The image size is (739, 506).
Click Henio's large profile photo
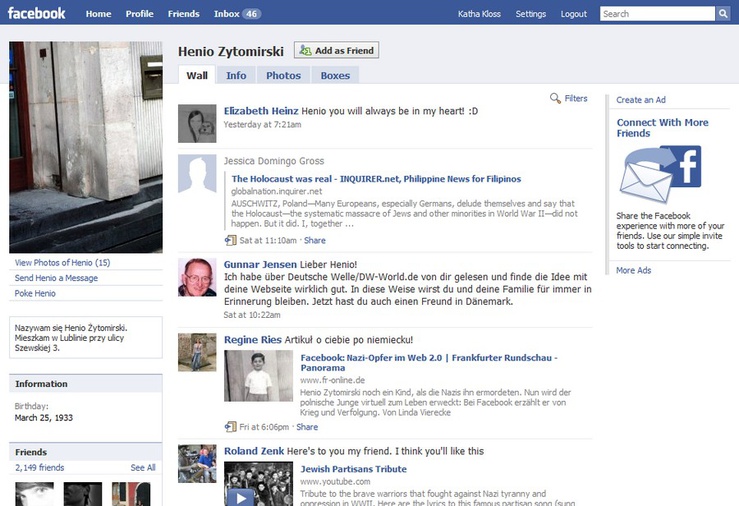pyautogui.click(x=86, y=147)
